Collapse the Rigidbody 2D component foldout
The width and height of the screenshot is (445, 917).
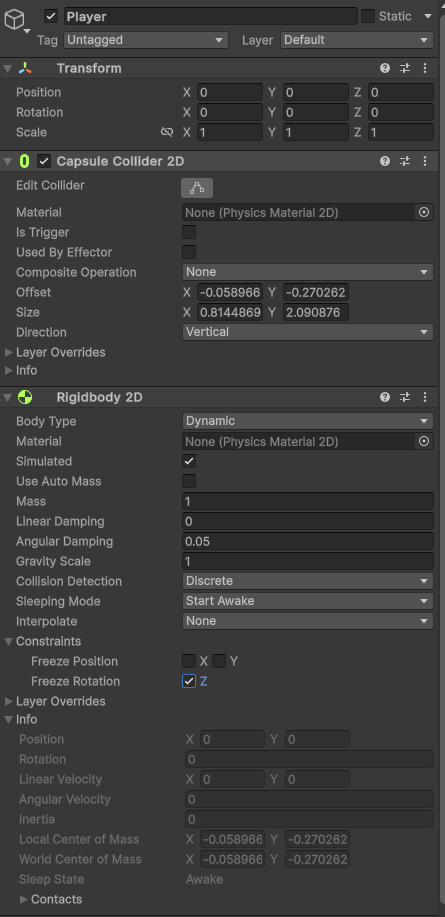pos(8,397)
